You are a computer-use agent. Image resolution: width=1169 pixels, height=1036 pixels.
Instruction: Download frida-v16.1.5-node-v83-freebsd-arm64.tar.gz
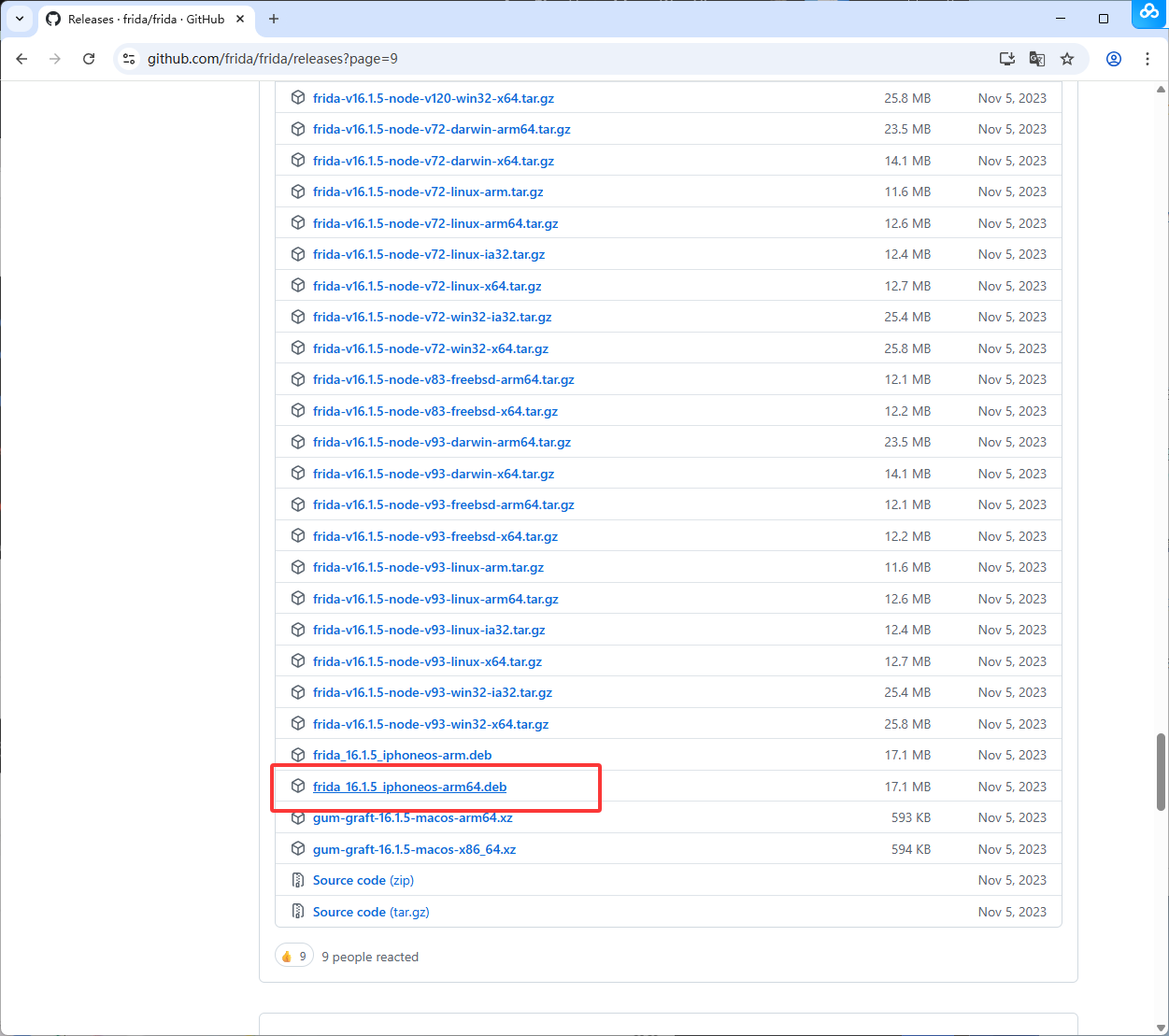pos(444,379)
